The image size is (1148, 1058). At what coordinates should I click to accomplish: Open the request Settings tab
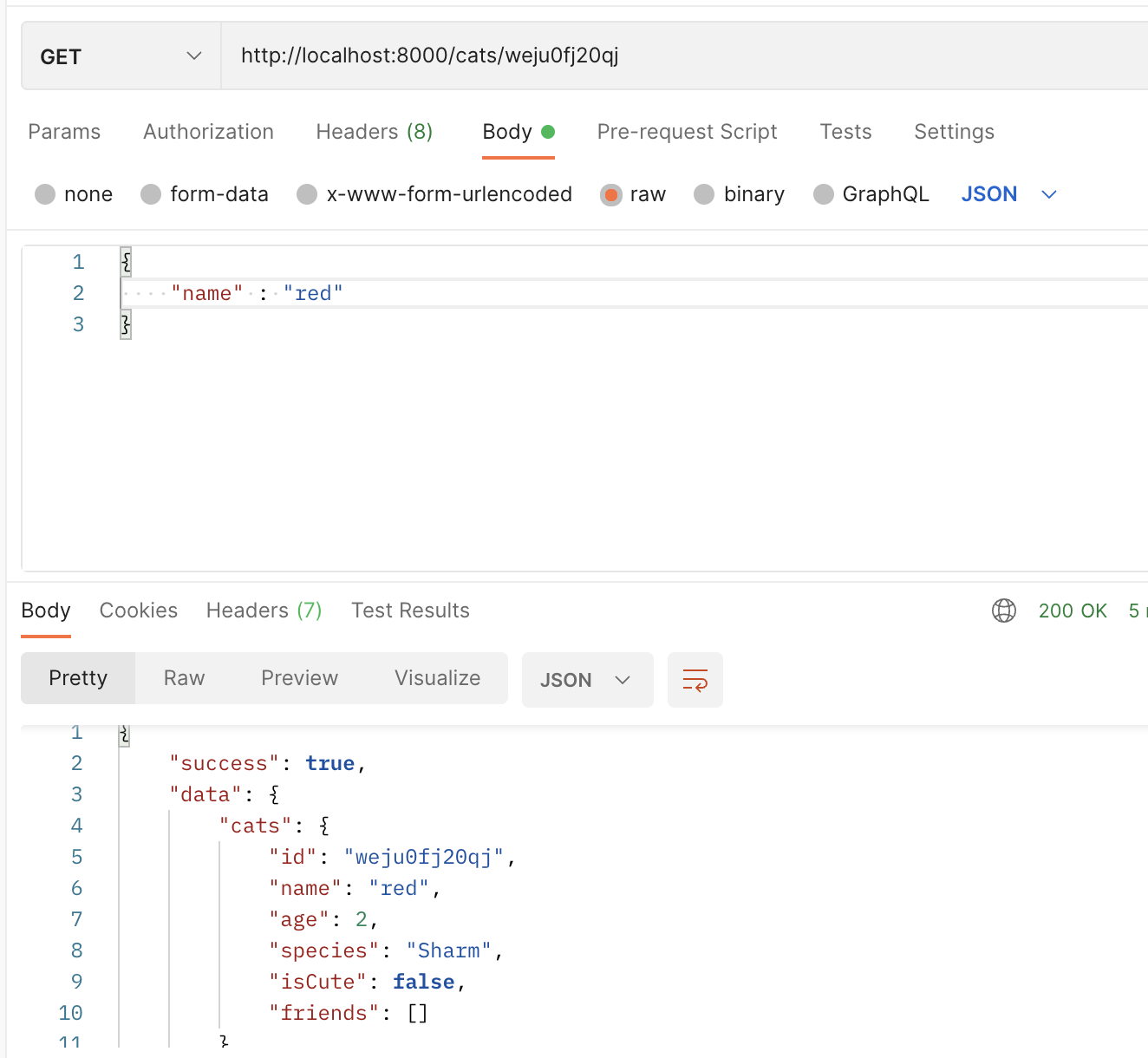954,132
